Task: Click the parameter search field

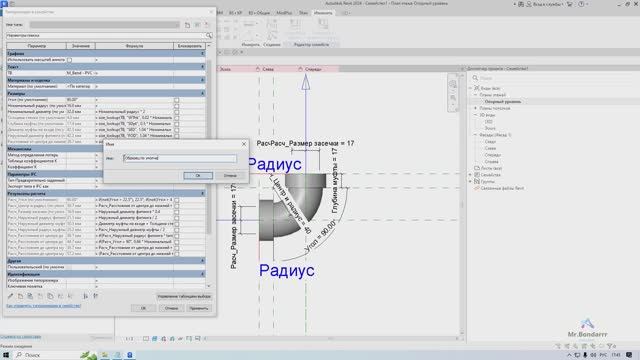Action: pyautogui.click(x=105, y=36)
